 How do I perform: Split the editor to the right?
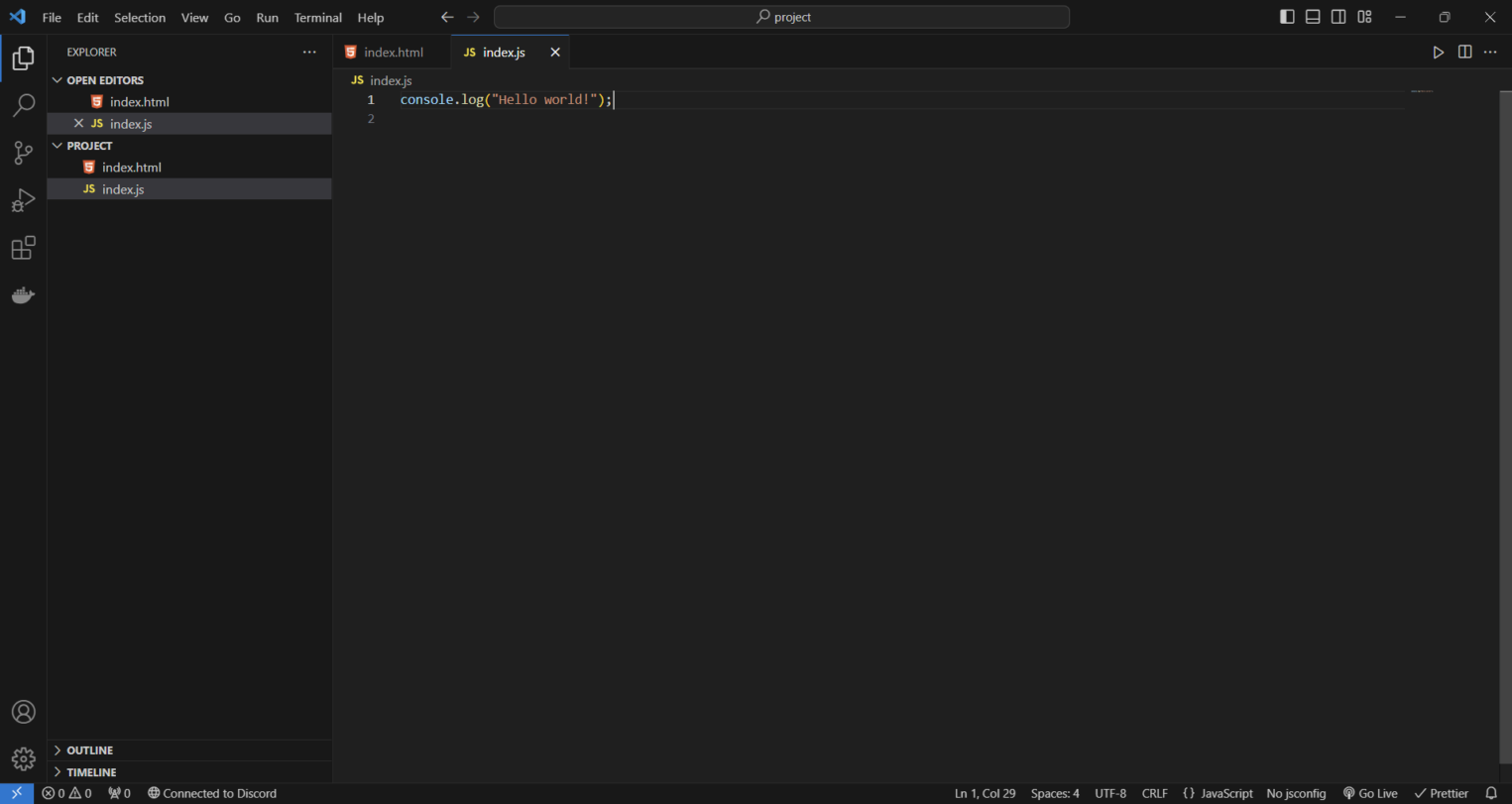coord(1464,53)
